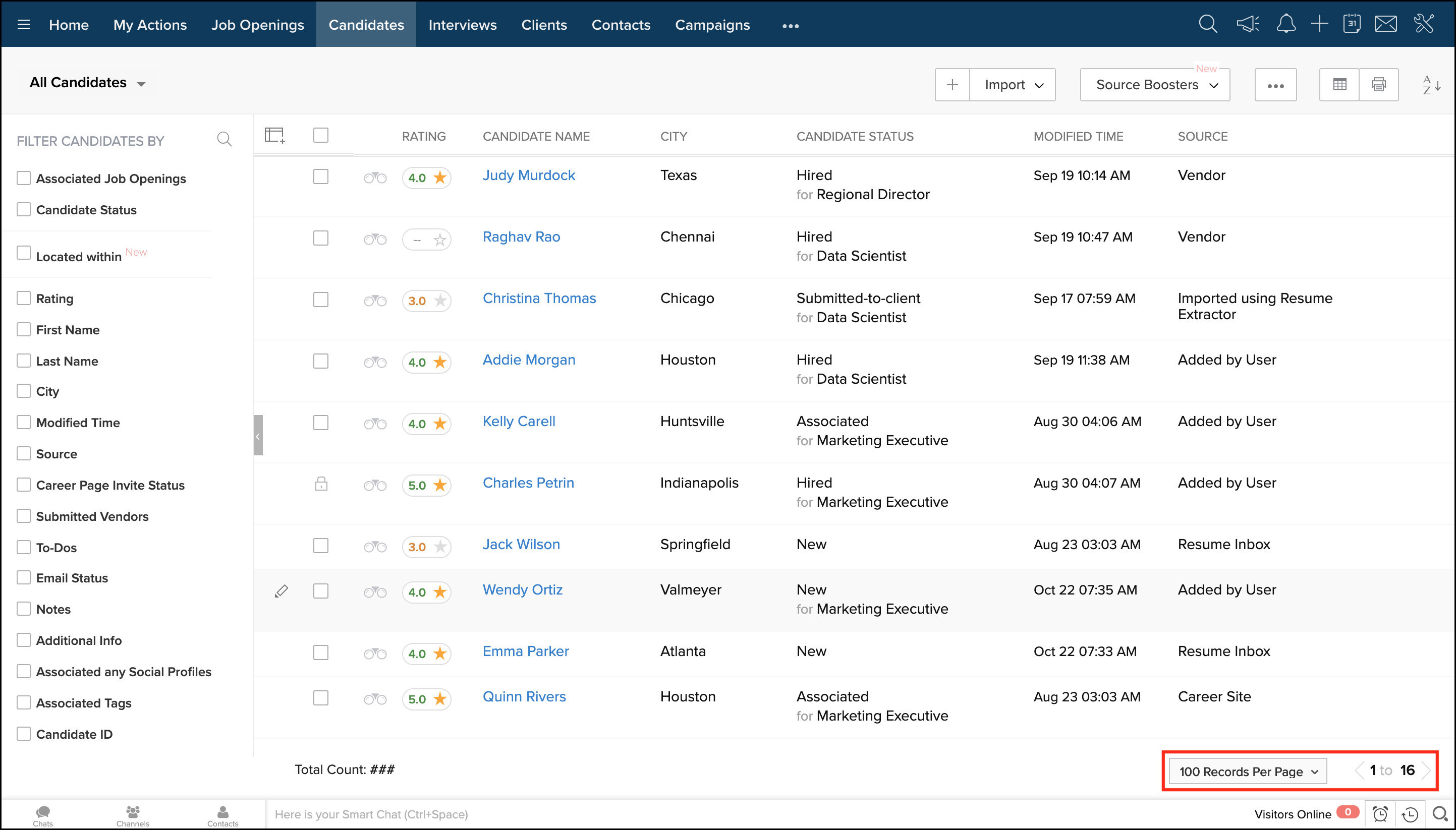This screenshot has height=830, width=1456.
Task: Open the Source Boosters dropdown
Action: tap(1155, 85)
